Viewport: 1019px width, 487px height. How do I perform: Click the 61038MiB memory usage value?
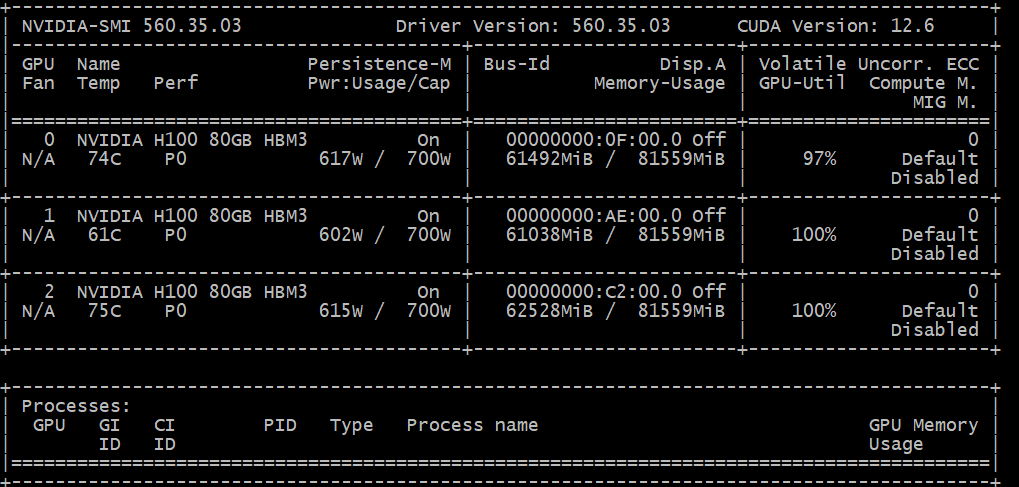point(550,235)
